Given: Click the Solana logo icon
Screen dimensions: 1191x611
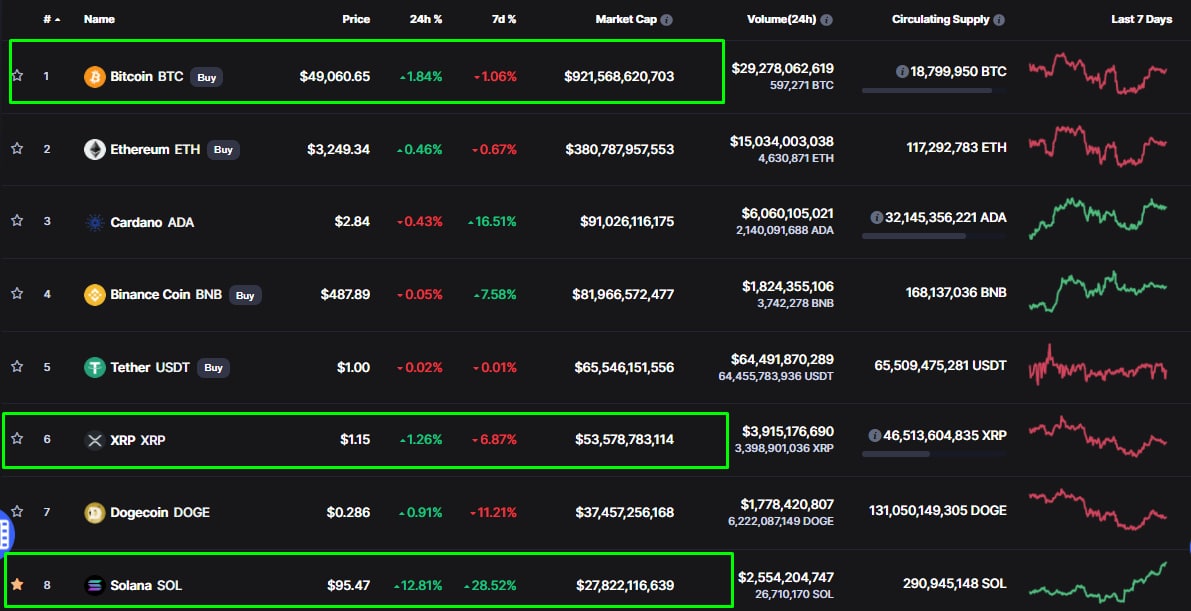Looking at the screenshot, I should click(x=95, y=586).
